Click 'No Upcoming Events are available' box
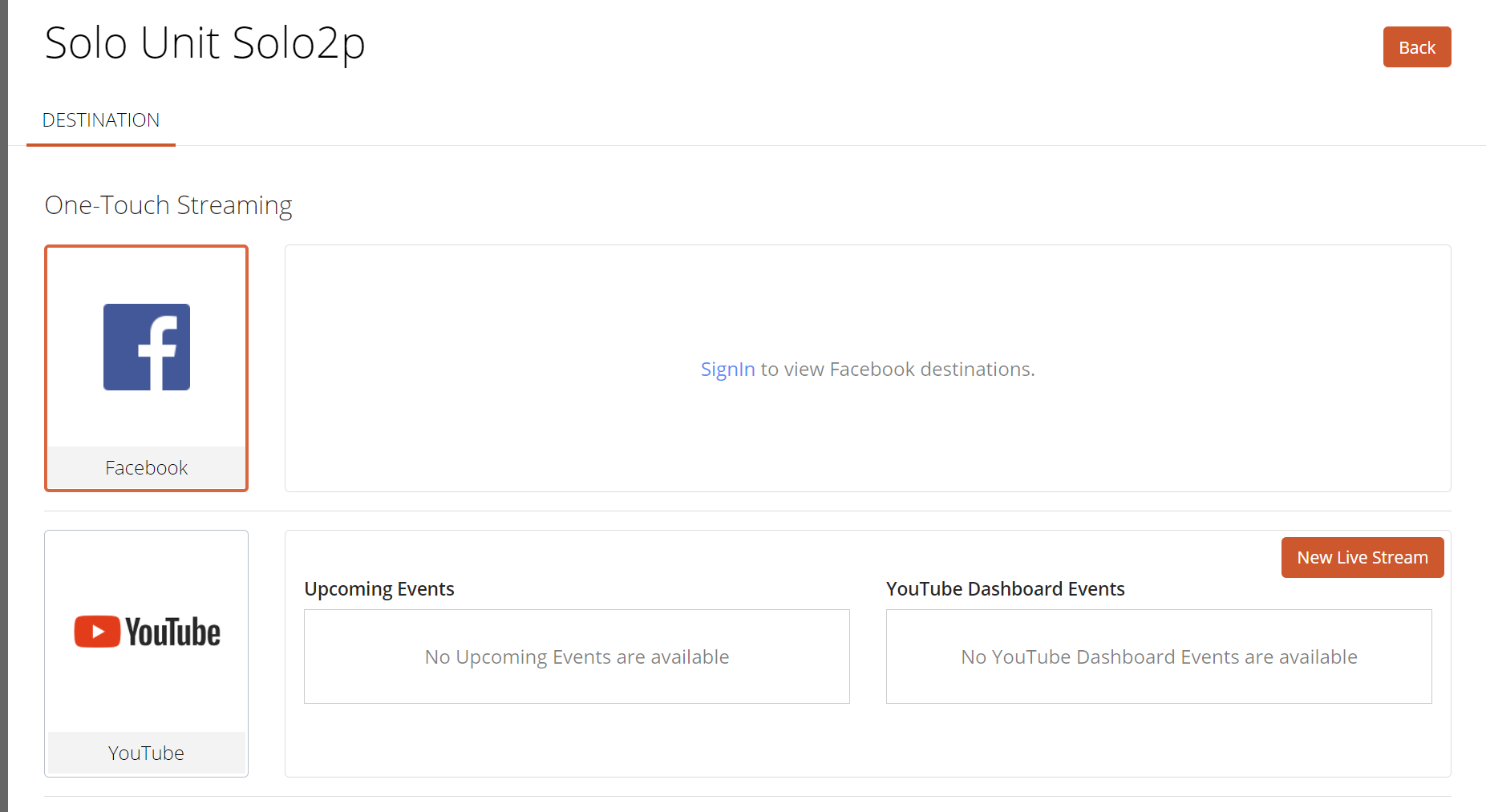 (577, 656)
